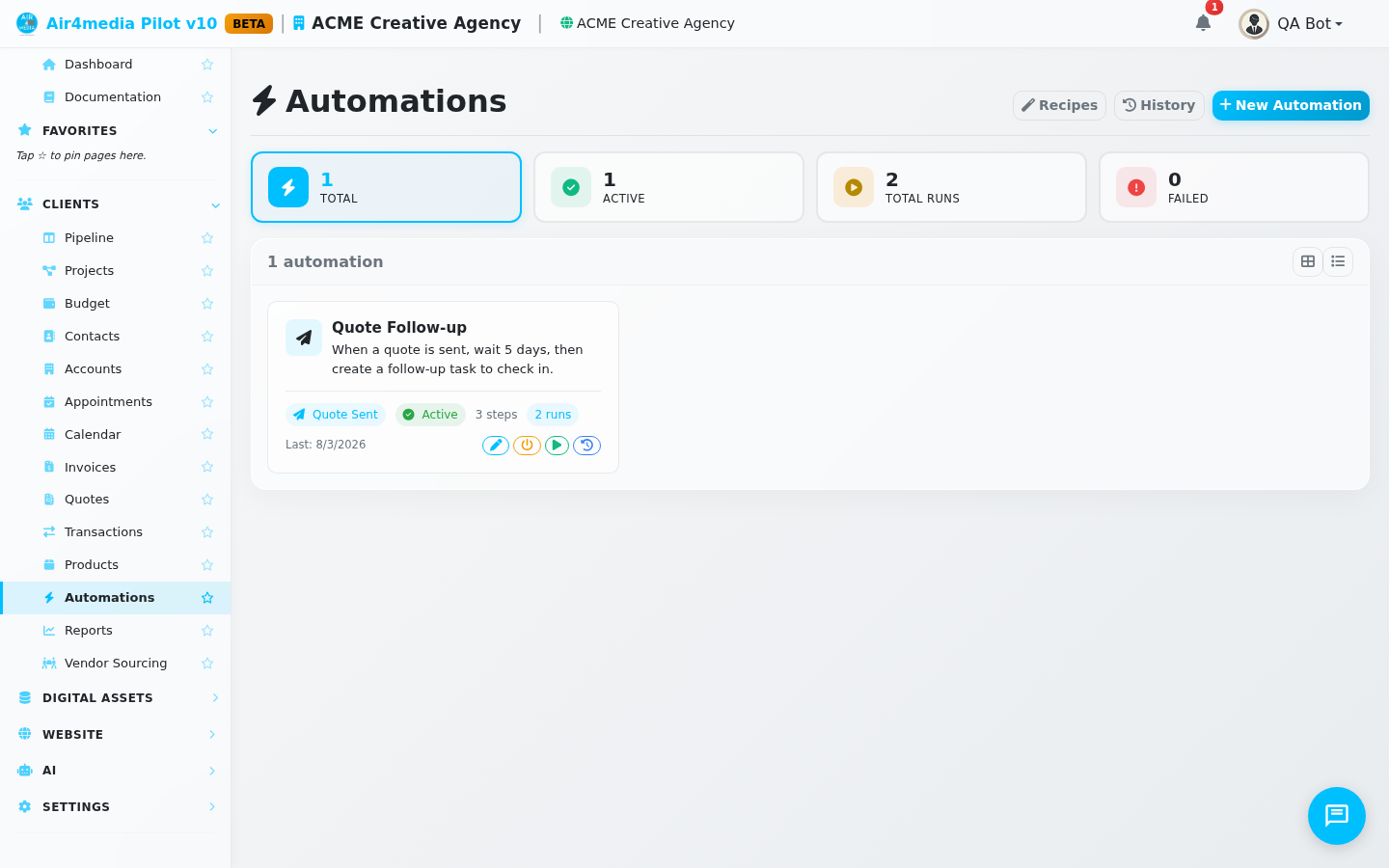Expand the Website section
Screen dimensions: 1389x868
(212, 734)
